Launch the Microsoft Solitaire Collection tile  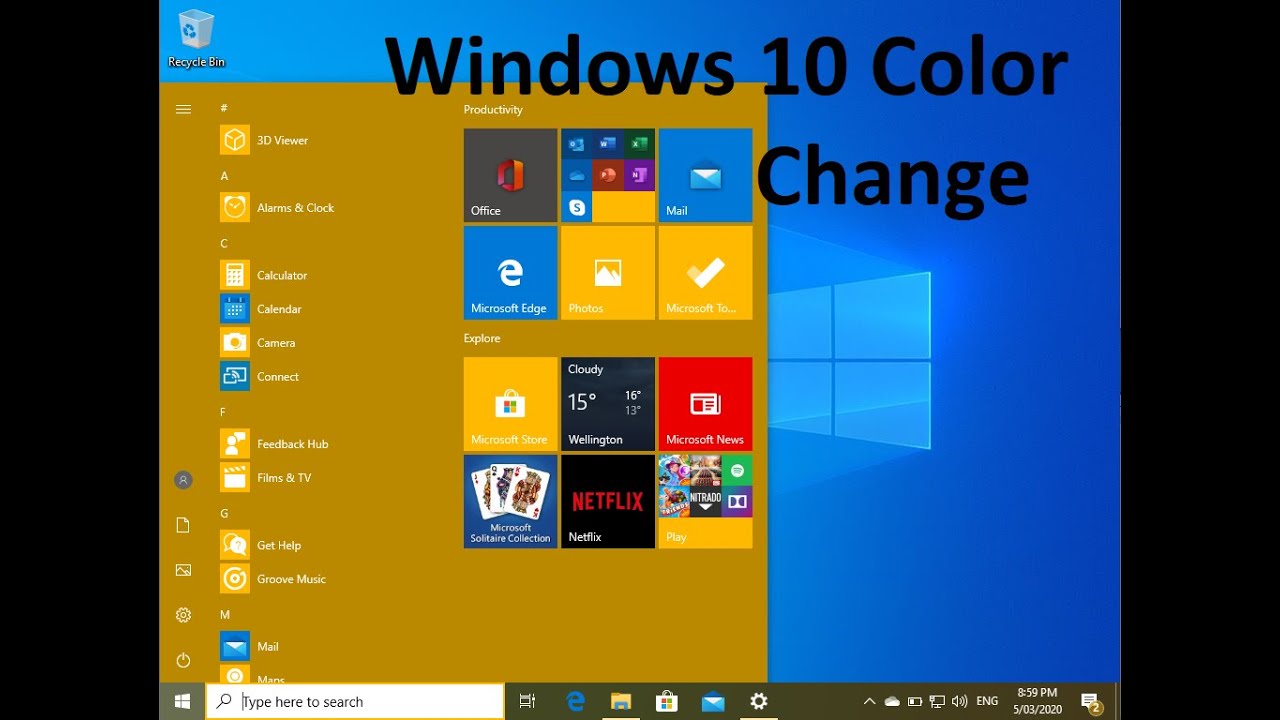(510, 502)
